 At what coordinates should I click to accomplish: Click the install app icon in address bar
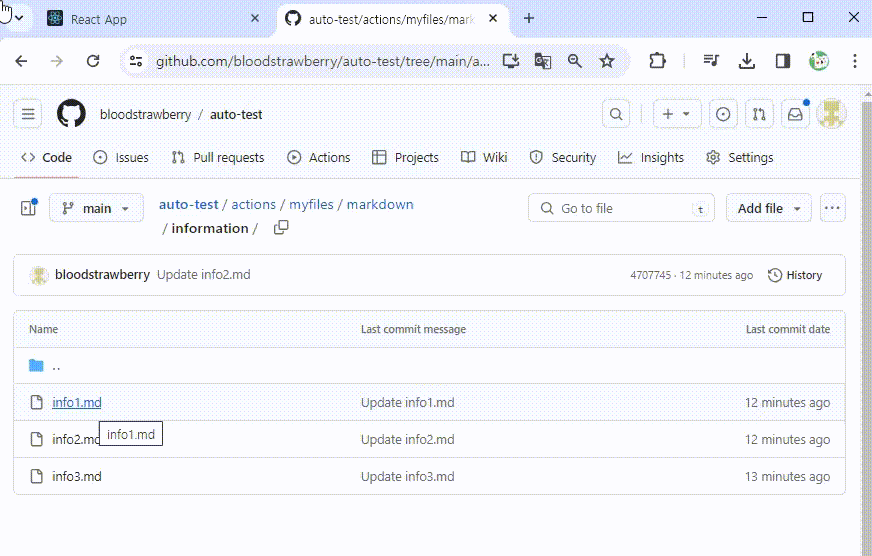click(x=511, y=61)
